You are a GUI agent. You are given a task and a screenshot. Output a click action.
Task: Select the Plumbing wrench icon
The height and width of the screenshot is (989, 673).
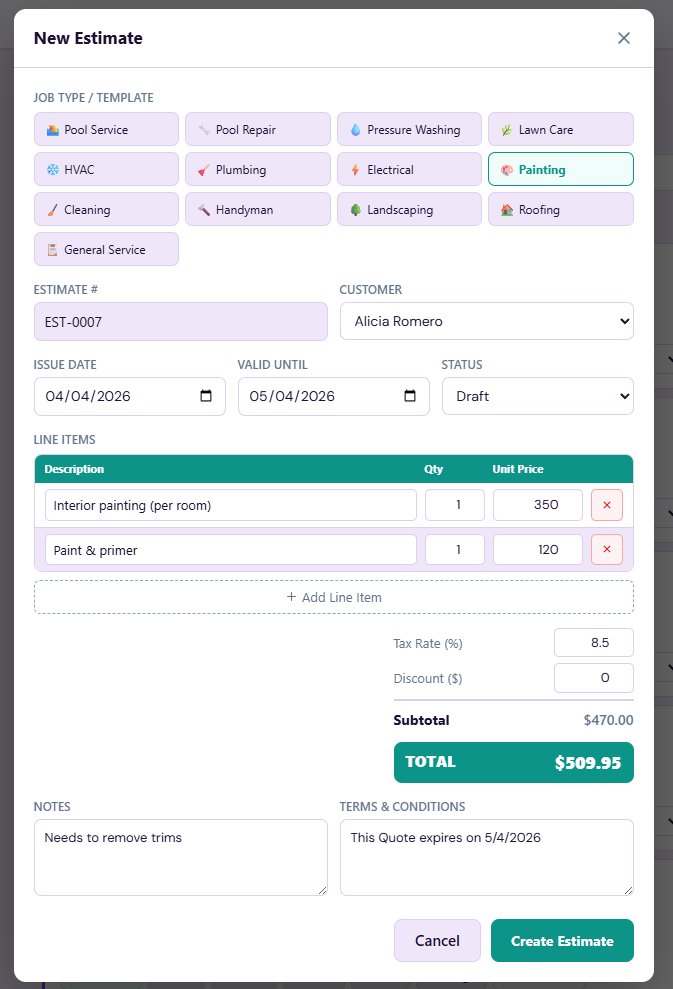pos(205,169)
